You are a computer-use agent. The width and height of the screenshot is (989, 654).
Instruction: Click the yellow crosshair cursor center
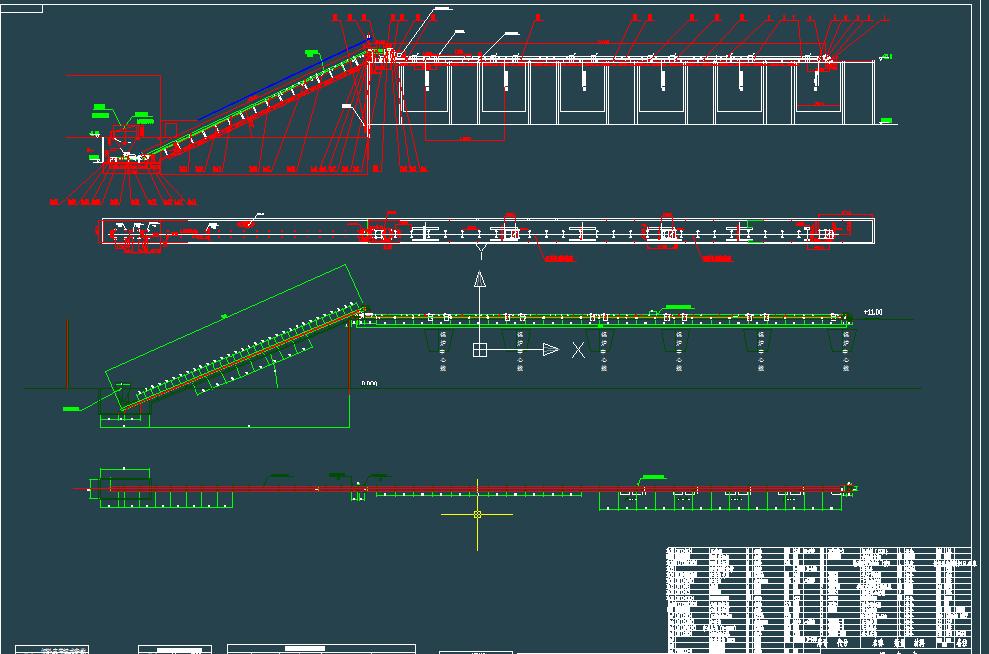pyautogui.click(x=477, y=515)
